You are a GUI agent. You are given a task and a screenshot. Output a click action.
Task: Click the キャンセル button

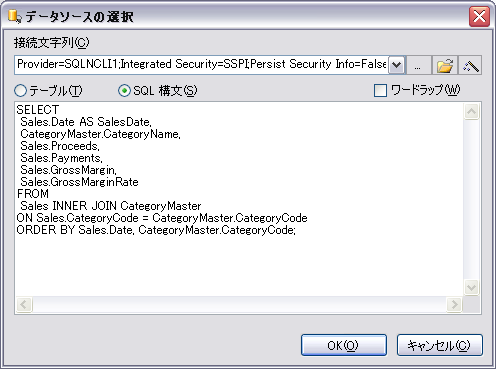point(440,345)
